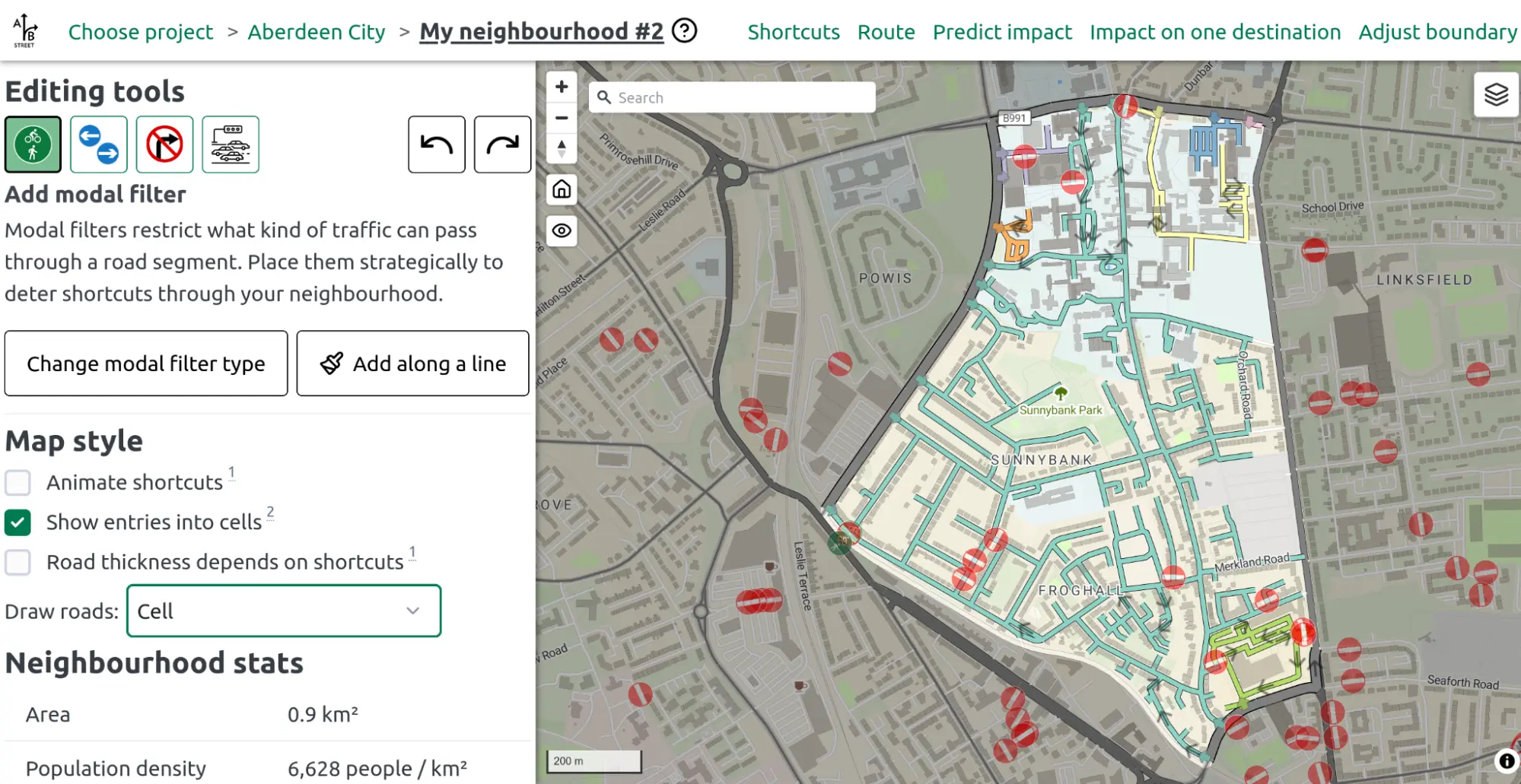
Task: Click the A/B Street logo
Action: click(25, 30)
